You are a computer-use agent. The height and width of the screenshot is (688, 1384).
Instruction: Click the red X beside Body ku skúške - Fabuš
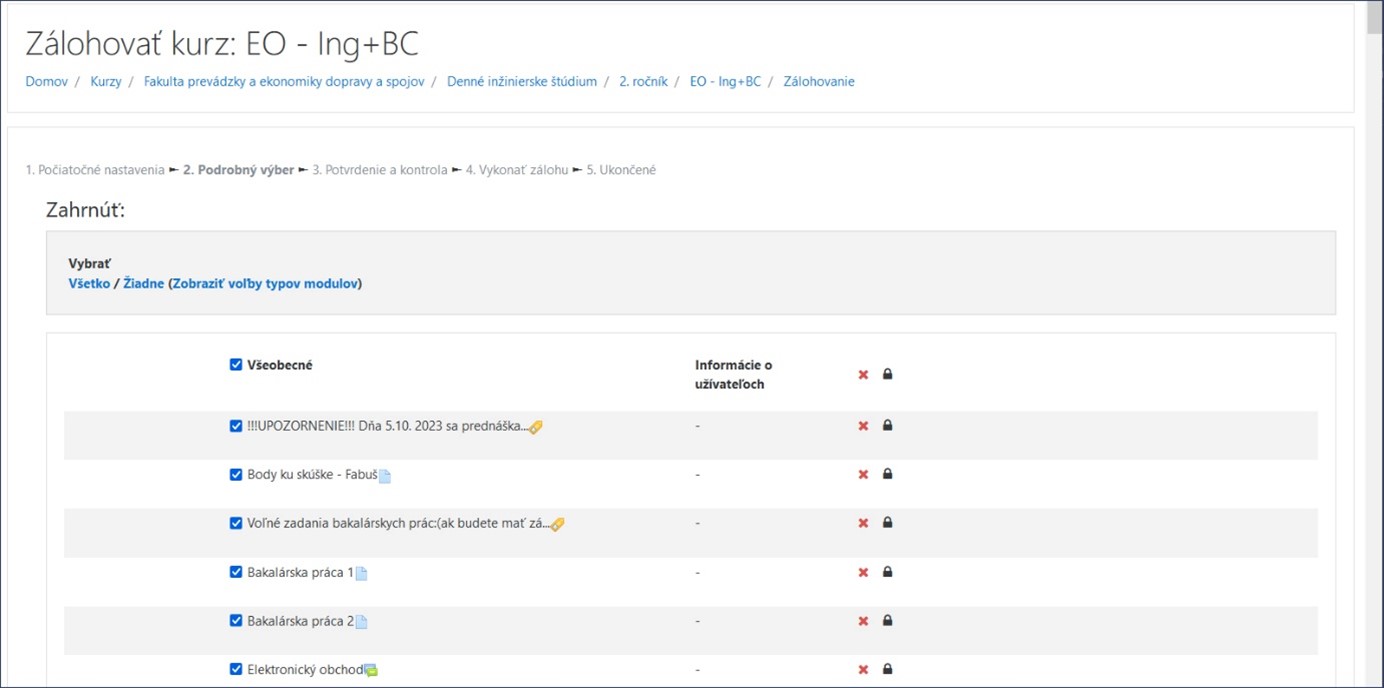pos(863,475)
